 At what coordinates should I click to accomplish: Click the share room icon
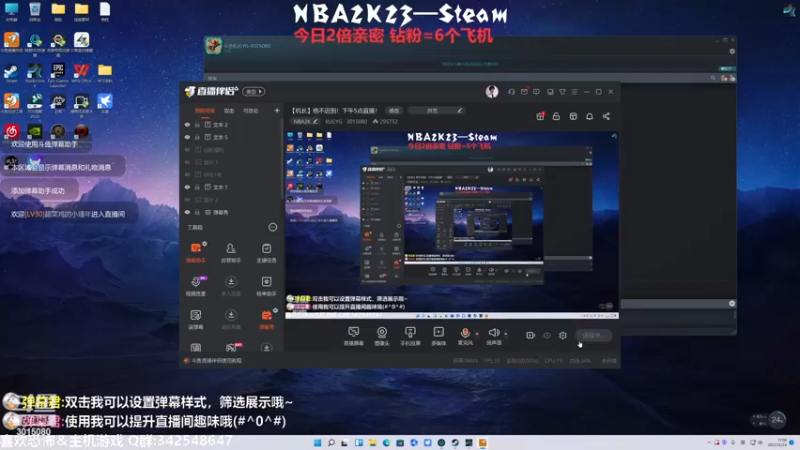click(x=606, y=116)
